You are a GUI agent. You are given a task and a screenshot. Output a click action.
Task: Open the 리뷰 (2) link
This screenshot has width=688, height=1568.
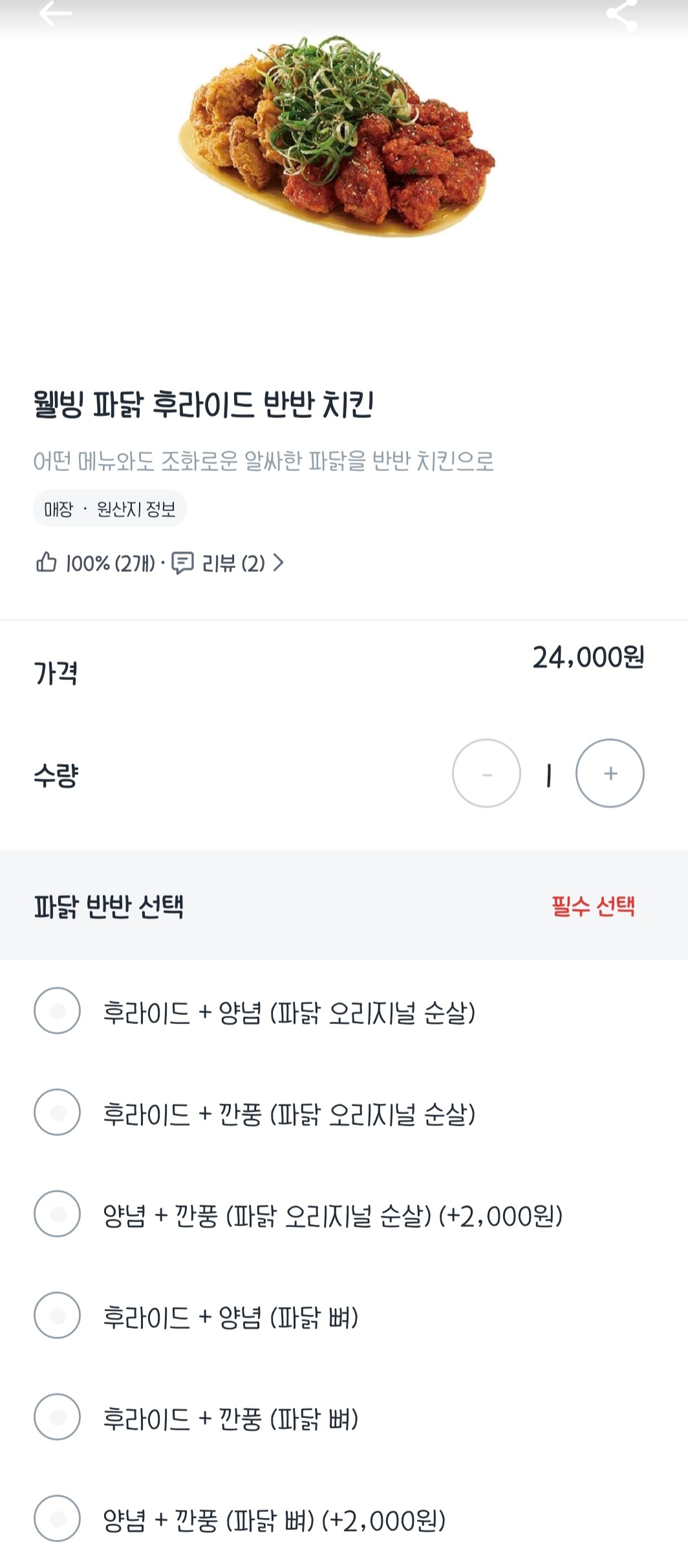[x=233, y=563]
